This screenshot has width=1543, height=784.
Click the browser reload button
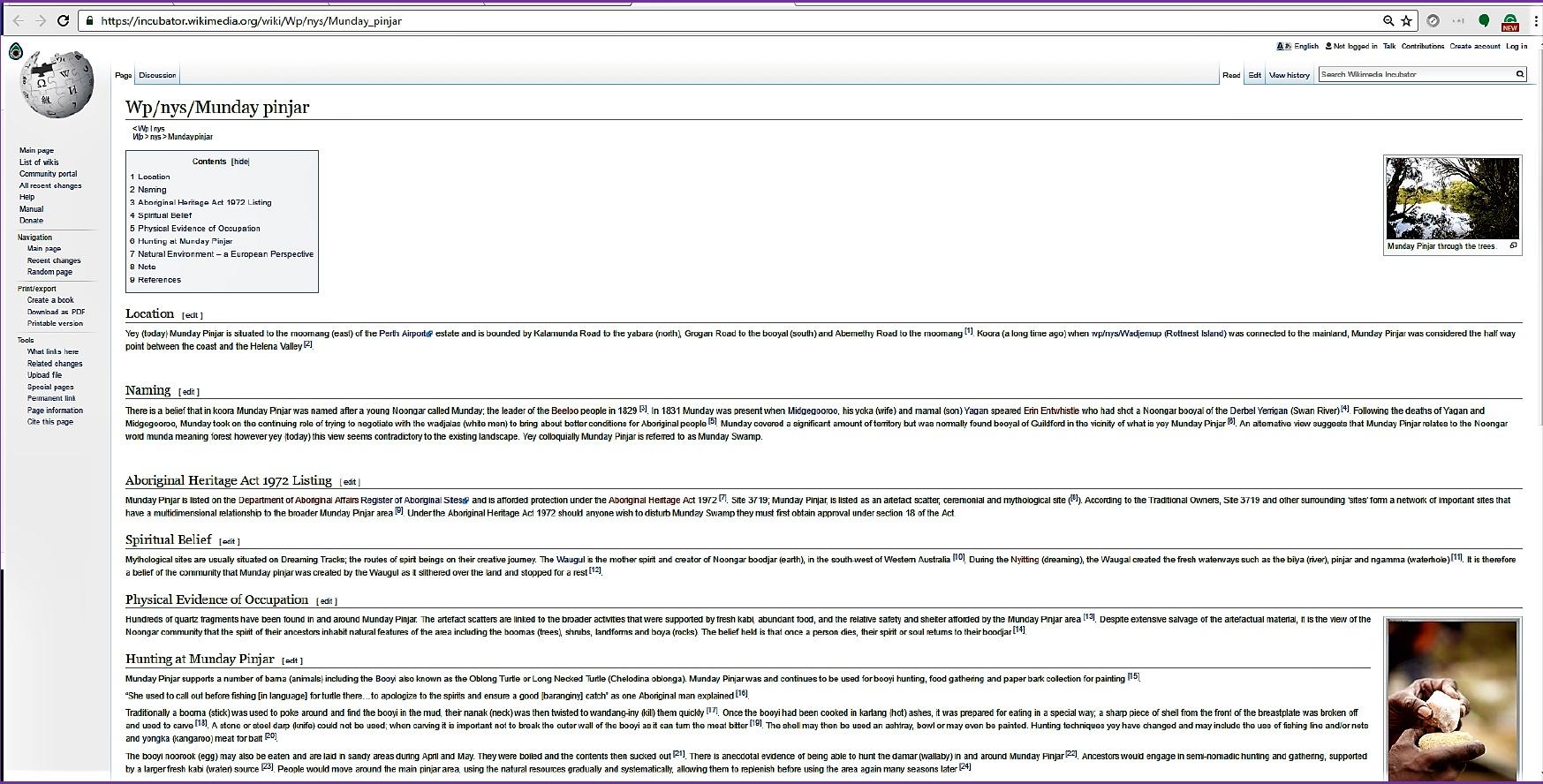63,20
